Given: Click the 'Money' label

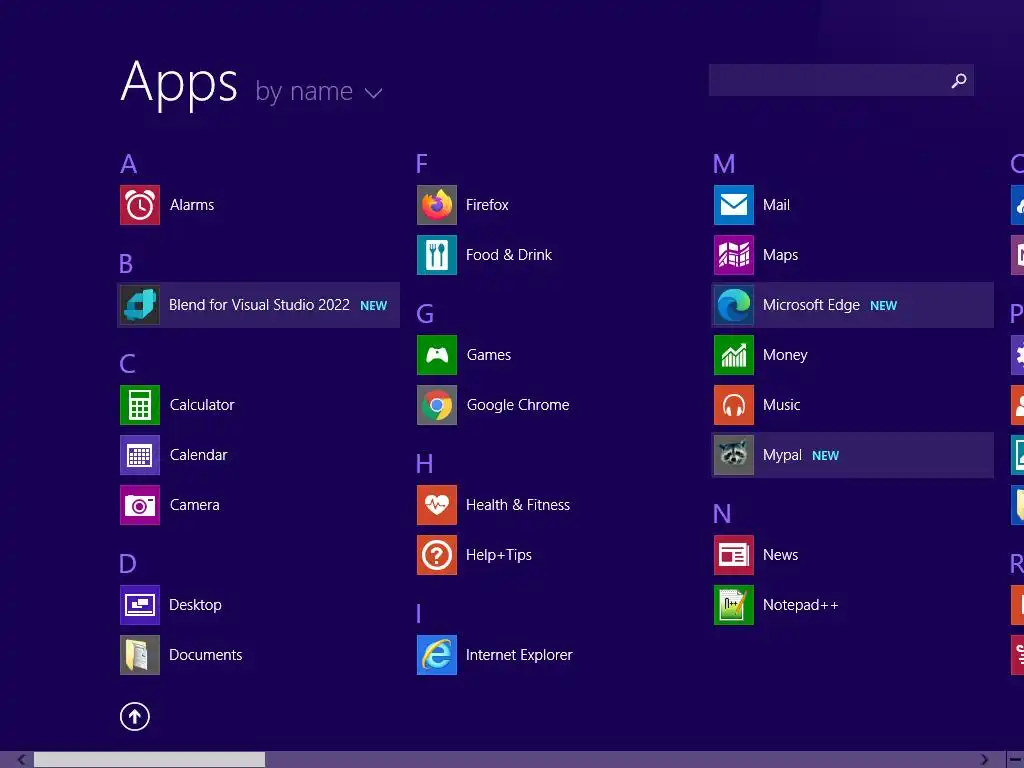Looking at the screenshot, I should click(785, 355).
